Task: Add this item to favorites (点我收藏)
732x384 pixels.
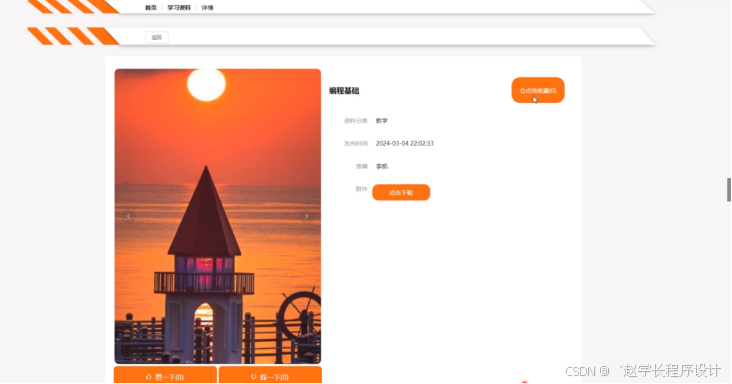Action: pyautogui.click(x=538, y=90)
